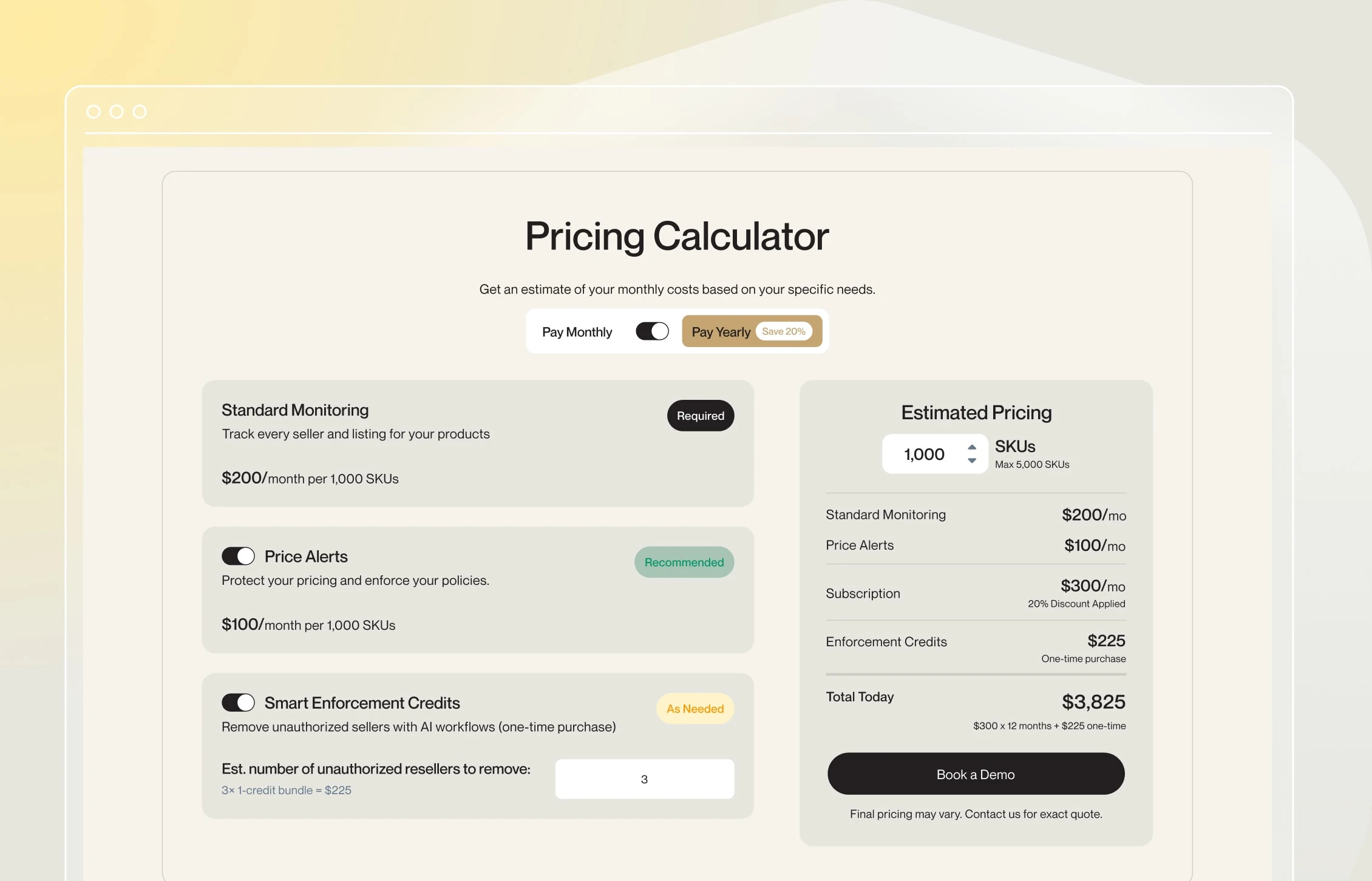Select the Pay Monthly option

click(577, 332)
